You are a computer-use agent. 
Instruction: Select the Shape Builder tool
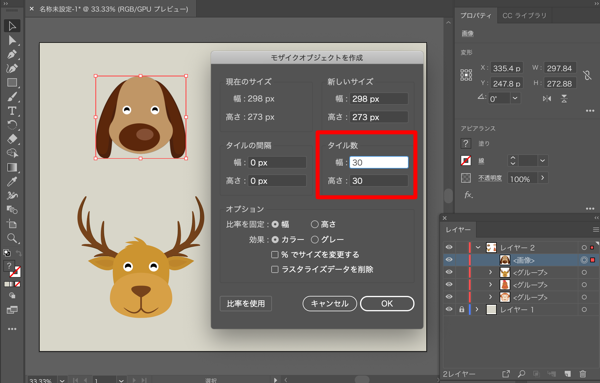pos(12,153)
